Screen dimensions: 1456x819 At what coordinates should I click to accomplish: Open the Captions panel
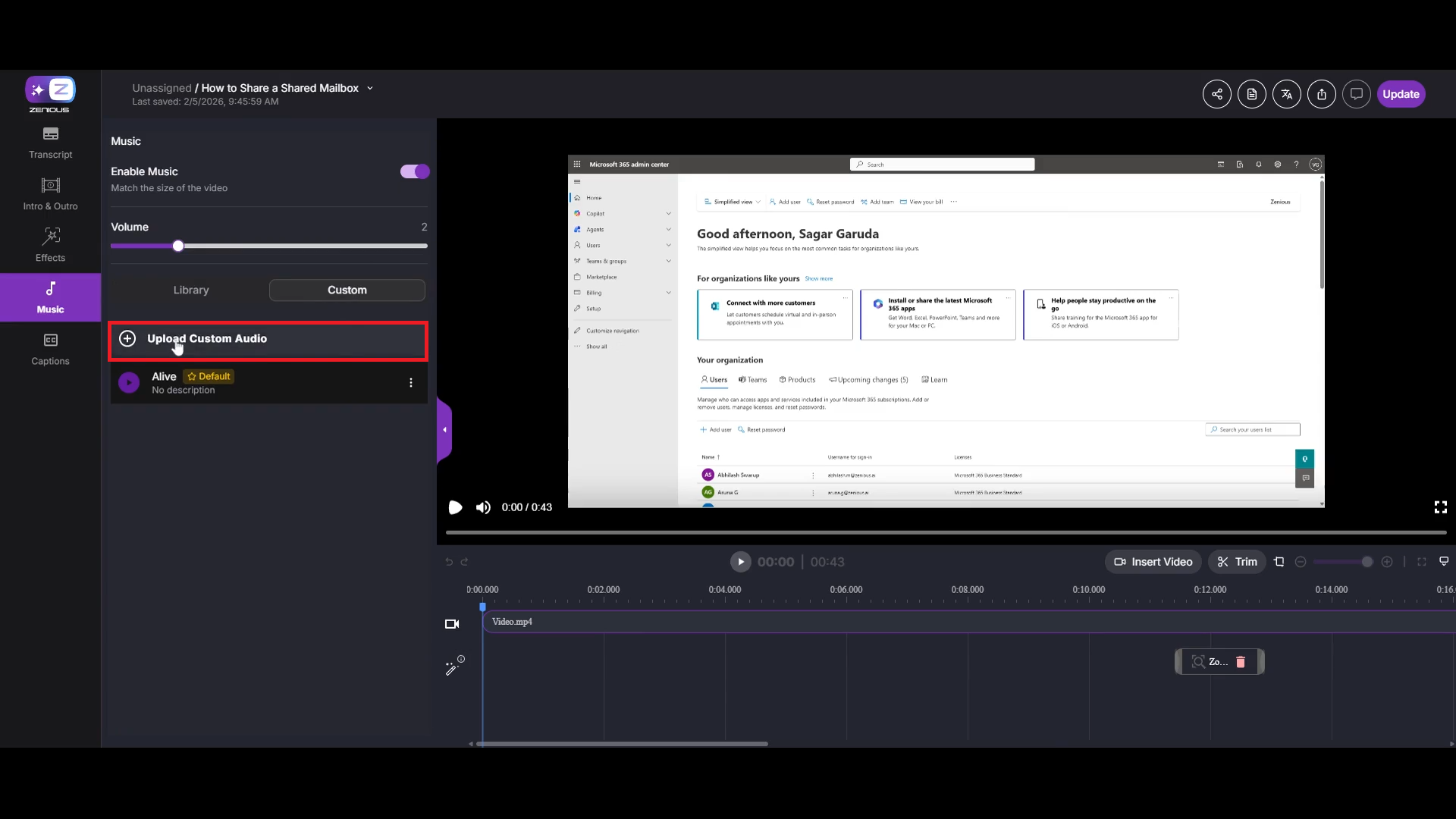pyautogui.click(x=50, y=349)
